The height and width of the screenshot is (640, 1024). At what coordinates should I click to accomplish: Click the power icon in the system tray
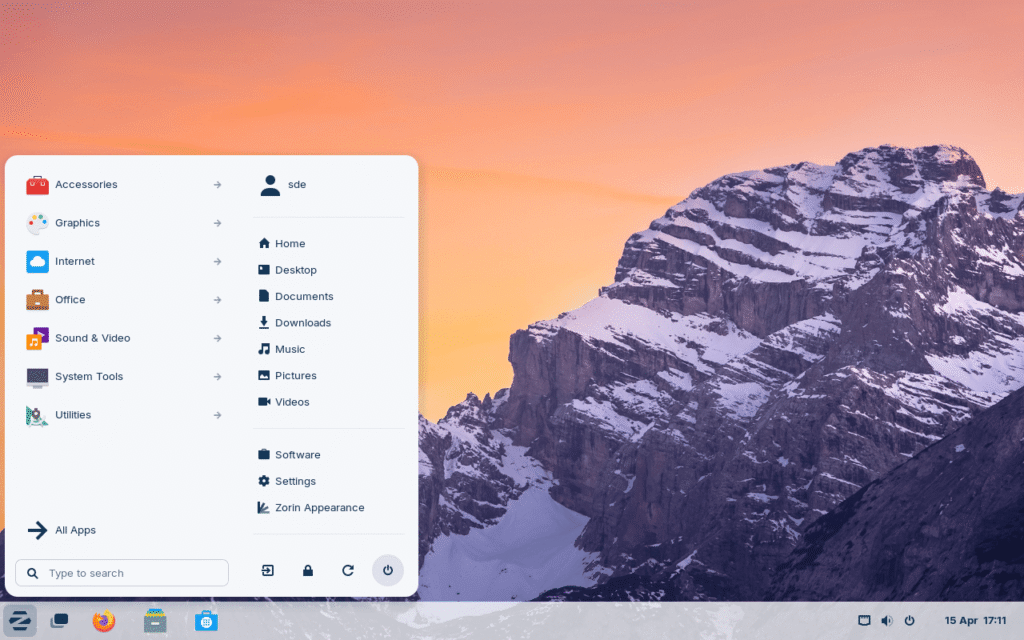coord(910,620)
